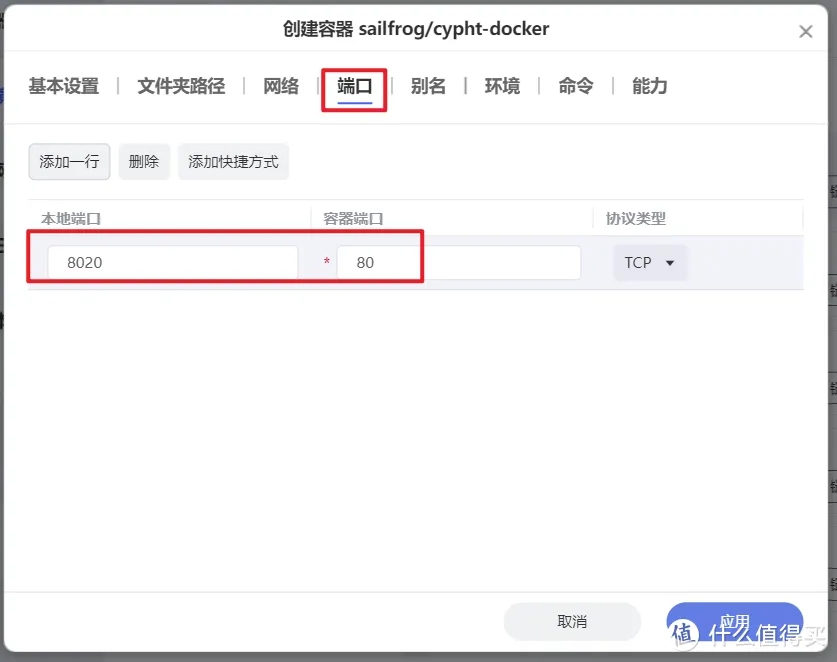Viewport: 837px width, 662px height.
Task: Switch to the 基本设置 tab
Action: pyautogui.click(x=64, y=86)
